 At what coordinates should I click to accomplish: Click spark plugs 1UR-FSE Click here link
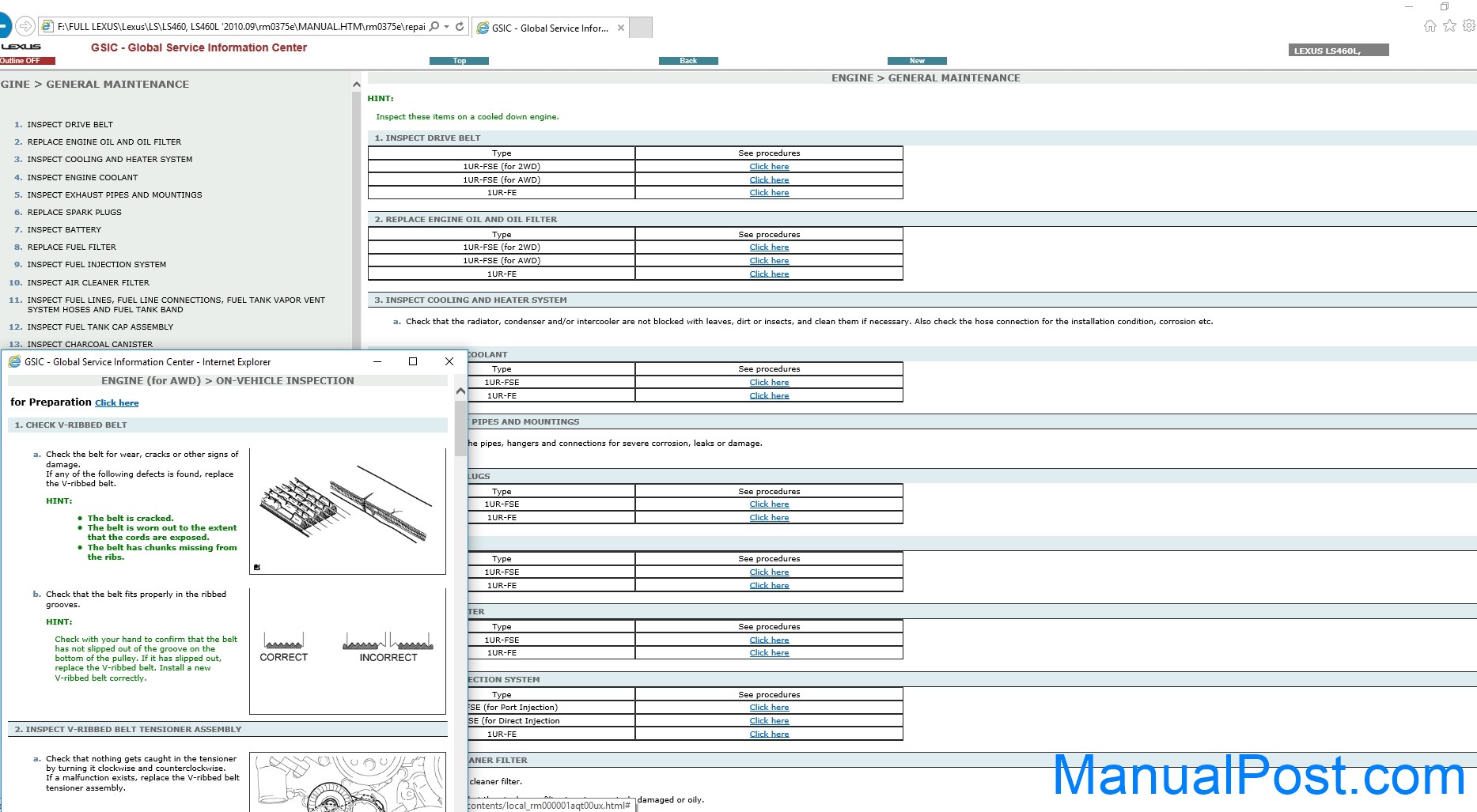[x=769, y=504]
